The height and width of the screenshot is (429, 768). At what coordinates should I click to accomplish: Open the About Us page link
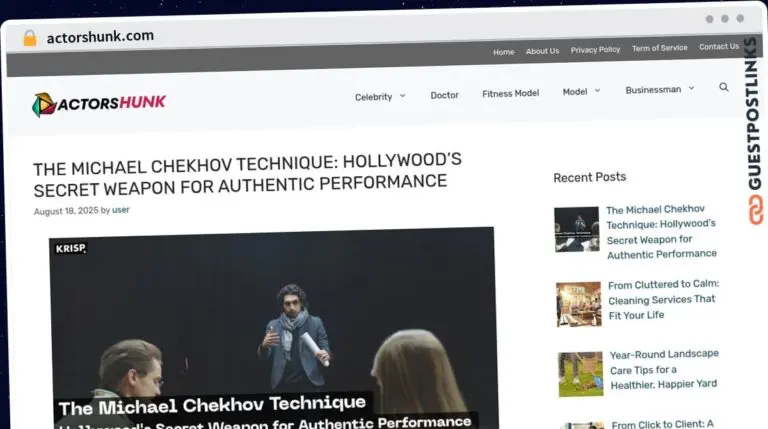point(542,51)
